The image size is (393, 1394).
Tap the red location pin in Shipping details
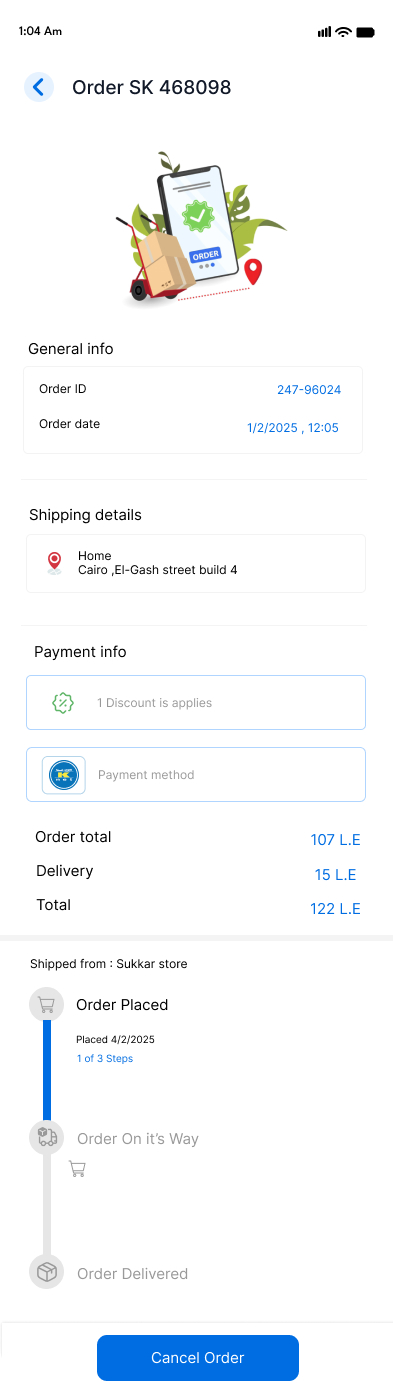[x=55, y=563]
